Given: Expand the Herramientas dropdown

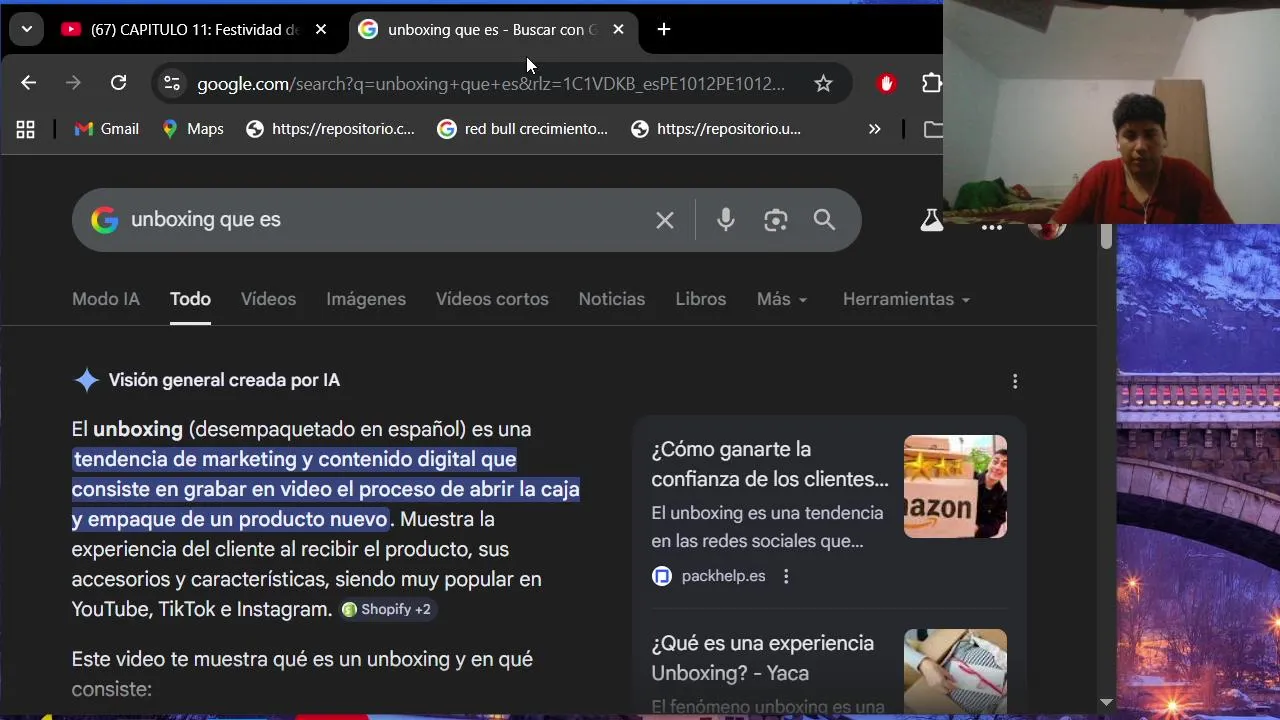Looking at the screenshot, I should (x=906, y=299).
